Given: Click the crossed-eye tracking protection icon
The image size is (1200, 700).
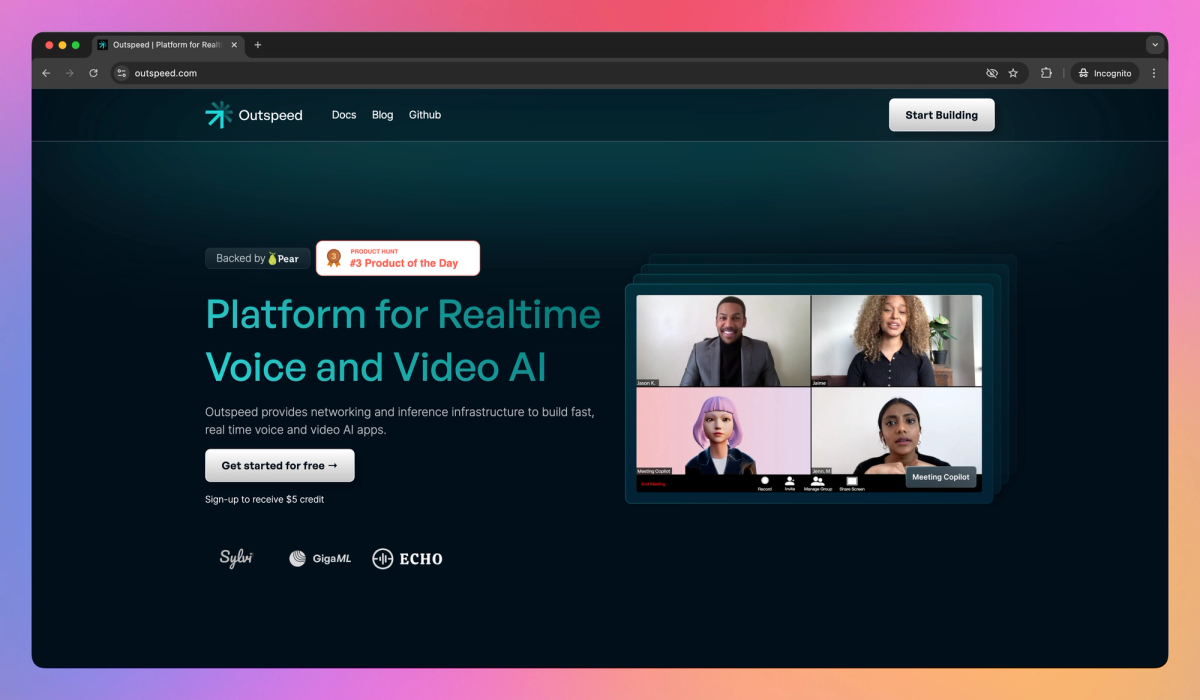Looking at the screenshot, I should coord(992,73).
